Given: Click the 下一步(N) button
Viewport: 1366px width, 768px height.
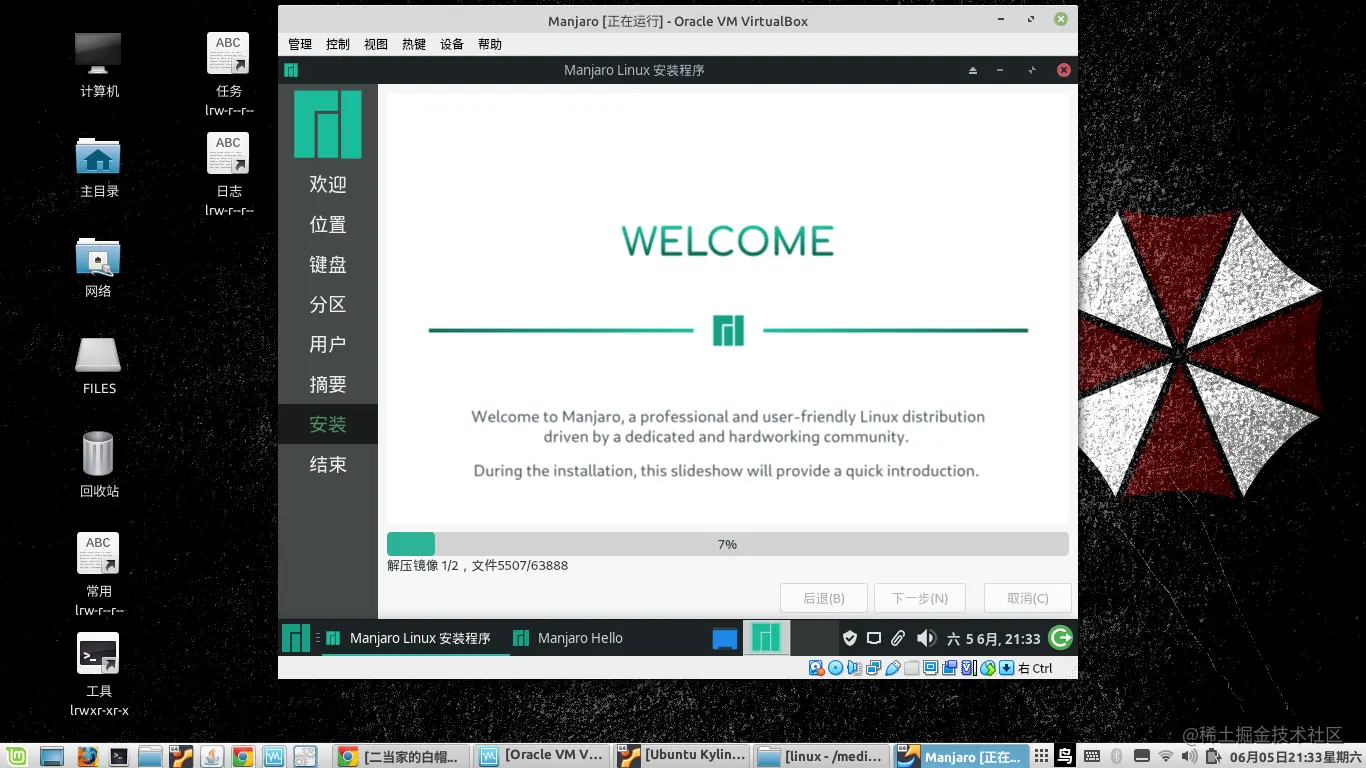Looking at the screenshot, I should pyautogui.click(x=919, y=598).
